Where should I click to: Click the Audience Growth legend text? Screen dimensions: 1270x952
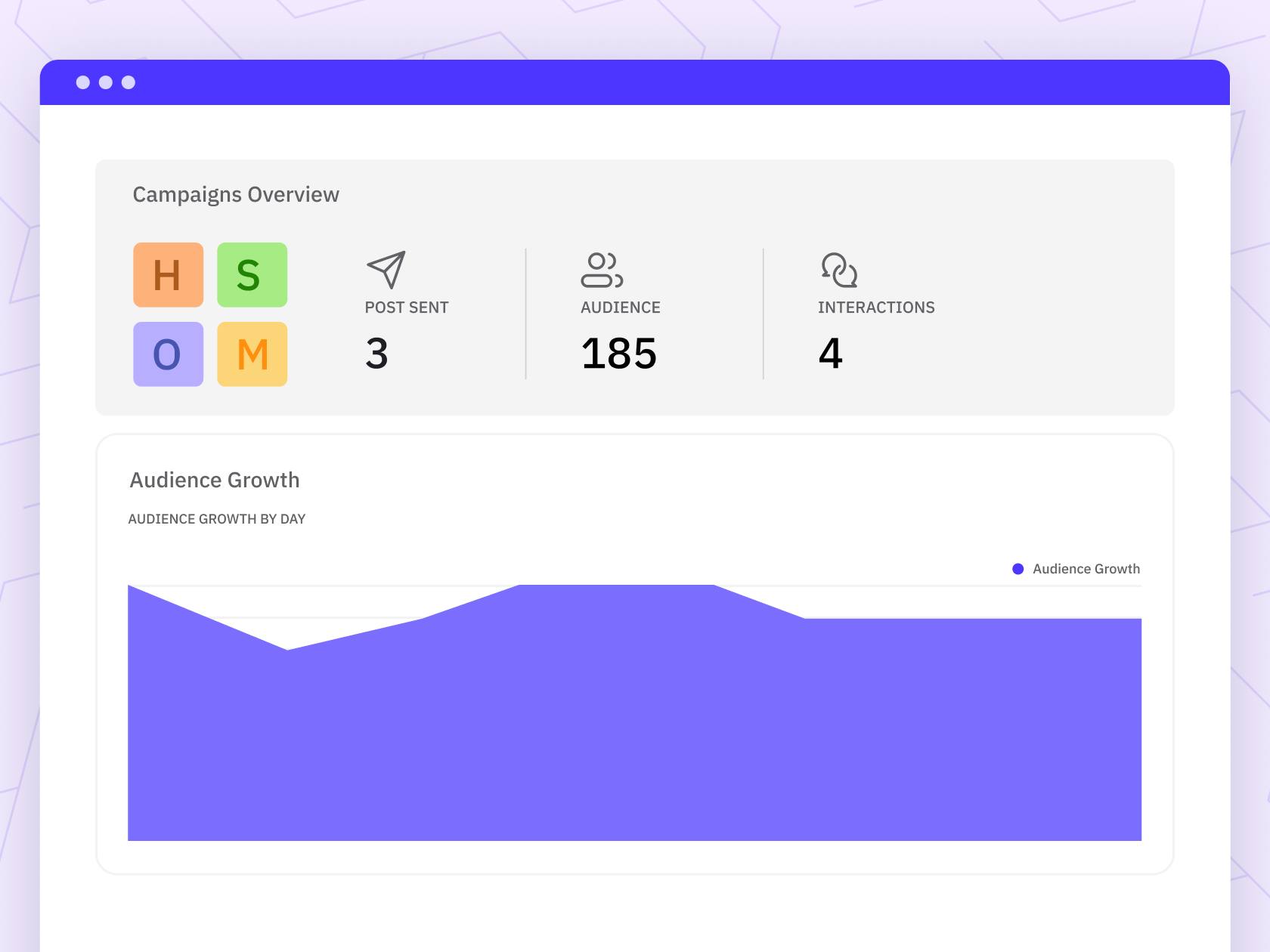[x=1086, y=568]
